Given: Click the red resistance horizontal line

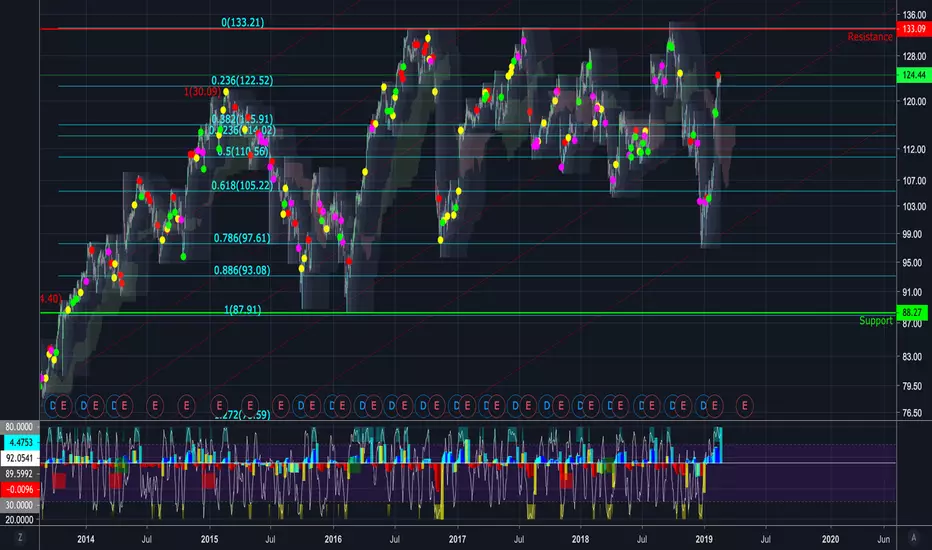Looking at the screenshot, I should [x=468, y=29].
